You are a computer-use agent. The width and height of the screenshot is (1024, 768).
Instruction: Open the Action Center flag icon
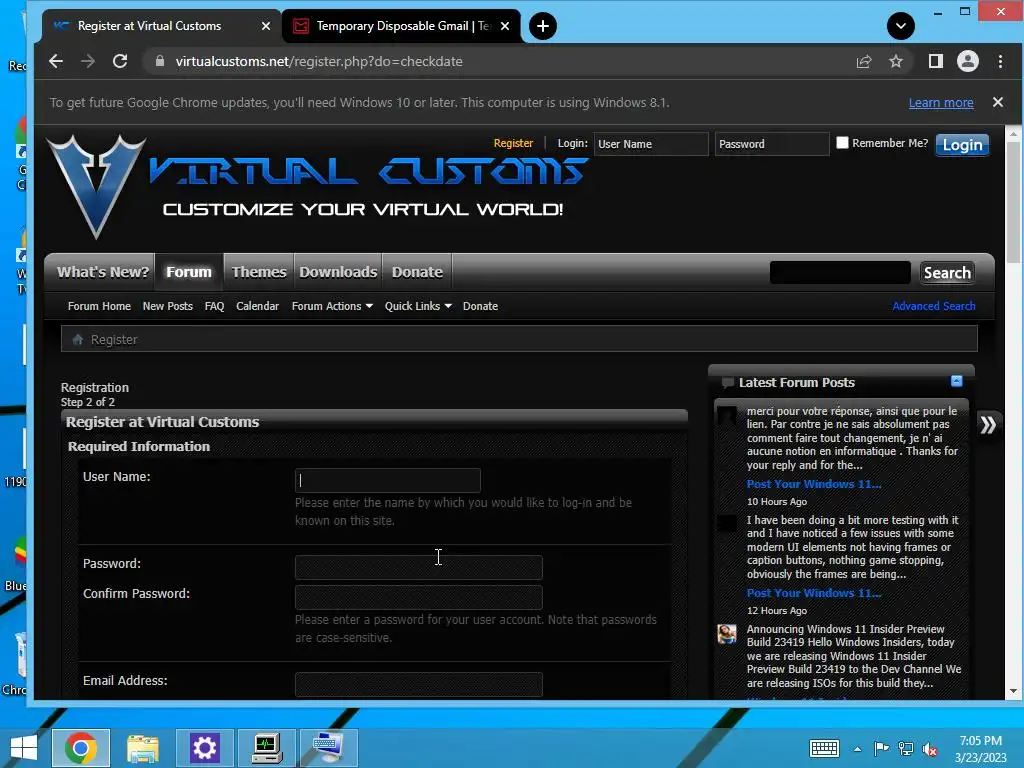[x=882, y=748]
